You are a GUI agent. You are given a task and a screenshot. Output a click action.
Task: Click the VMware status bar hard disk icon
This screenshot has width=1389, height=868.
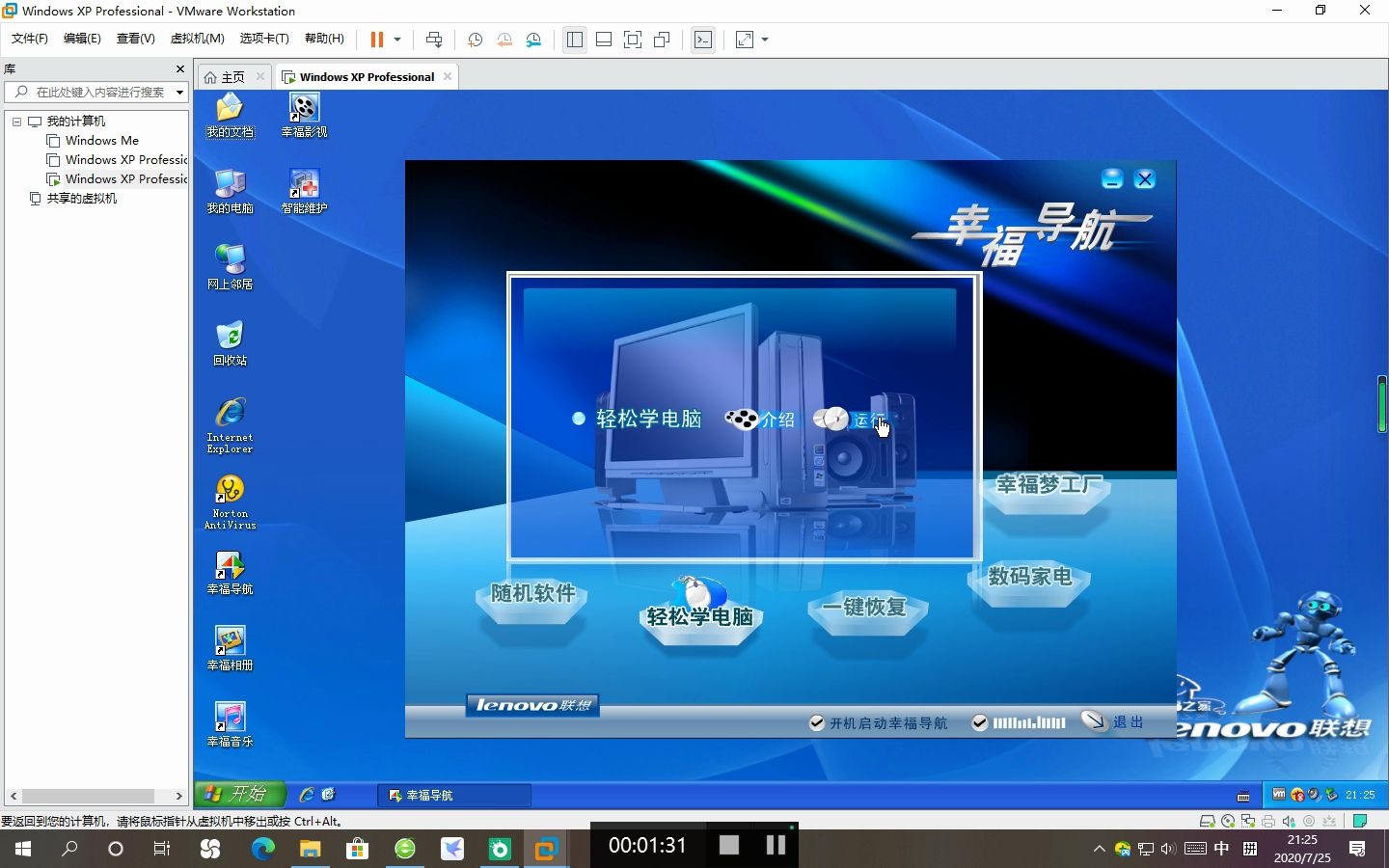(1207, 822)
